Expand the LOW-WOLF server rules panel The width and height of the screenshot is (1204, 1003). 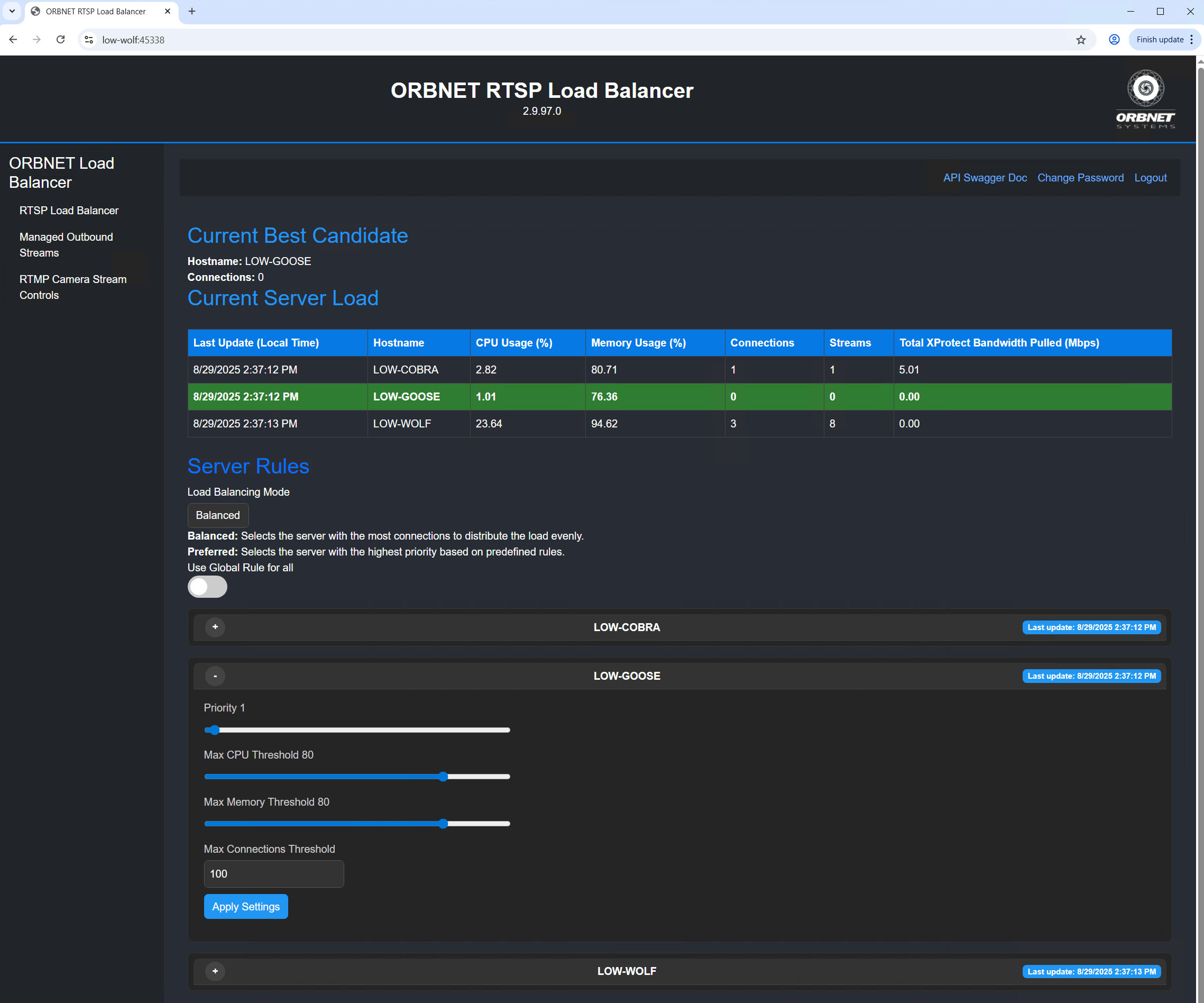pyautogui.click(x=215, y=971)
